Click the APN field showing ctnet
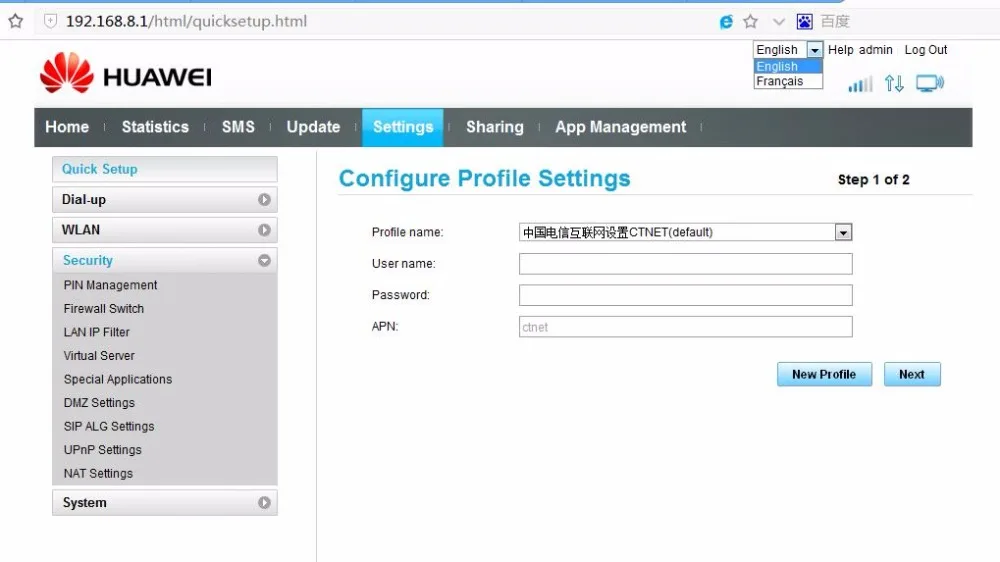Image resolution: width=1000 pixels, height=562 pixels. click(x=686, y=327)
